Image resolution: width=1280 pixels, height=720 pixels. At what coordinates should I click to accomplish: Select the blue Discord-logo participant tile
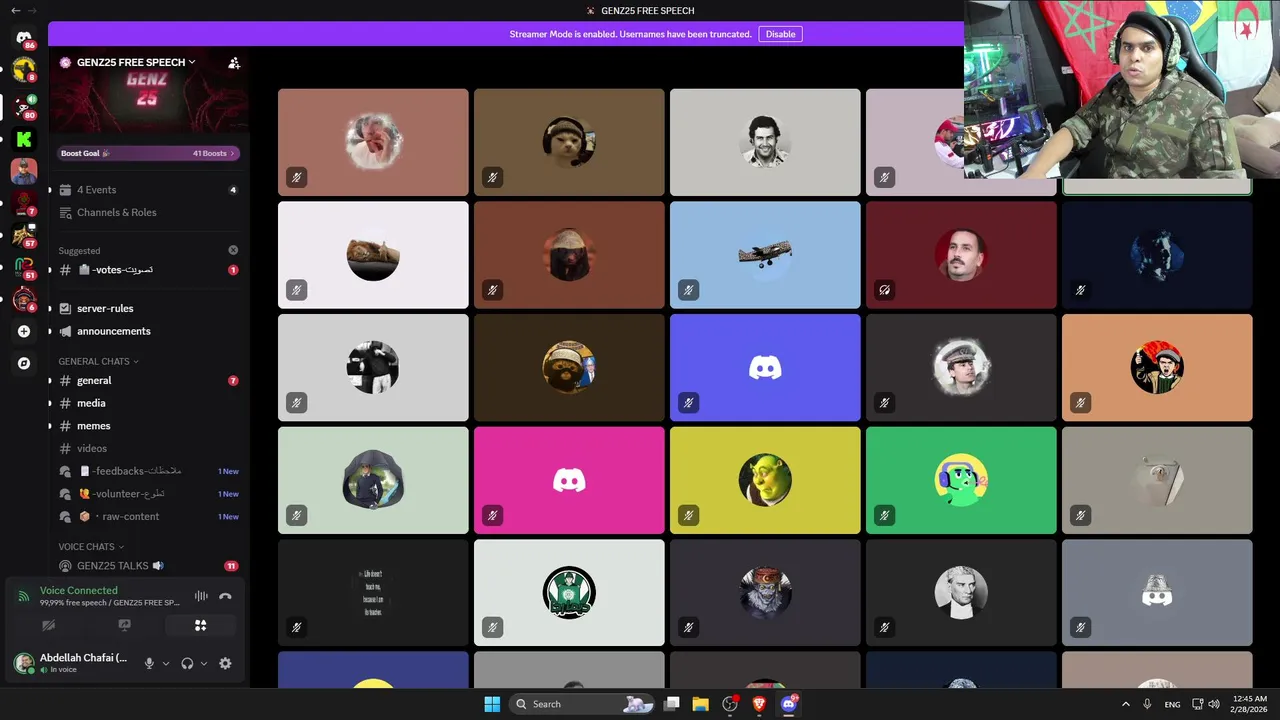pyautogui.click(x=765, y=368)
